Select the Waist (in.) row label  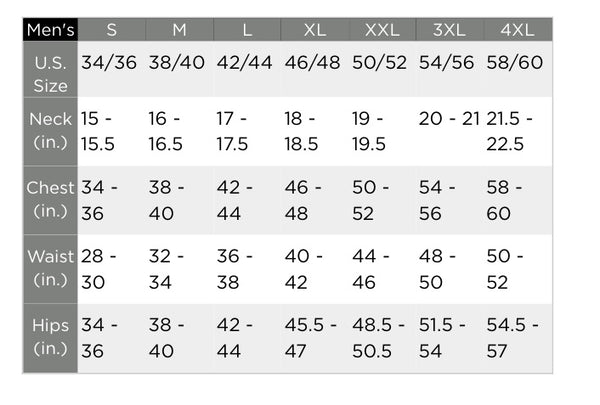[50, 269]
